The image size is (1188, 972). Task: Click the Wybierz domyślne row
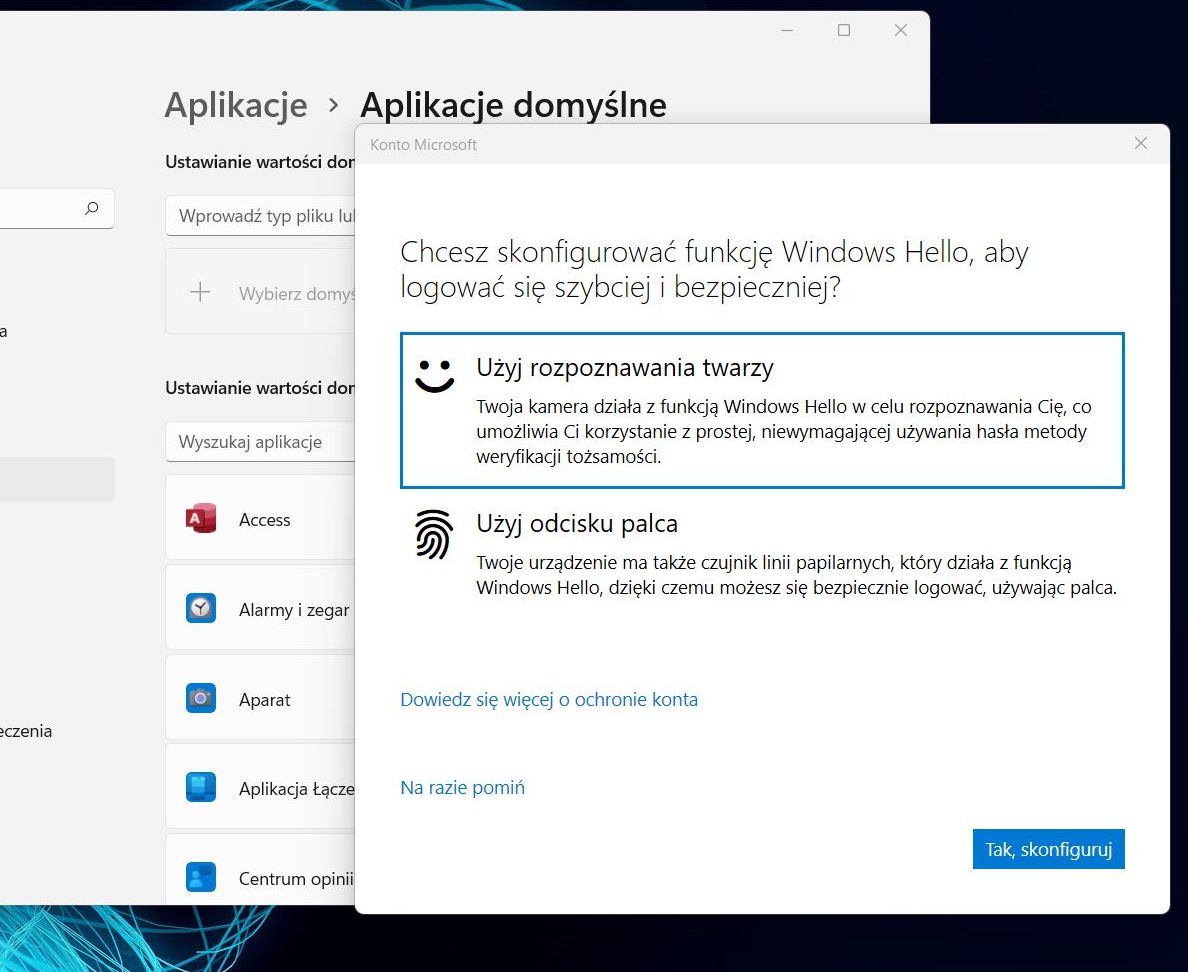click(x=260, y=292)
